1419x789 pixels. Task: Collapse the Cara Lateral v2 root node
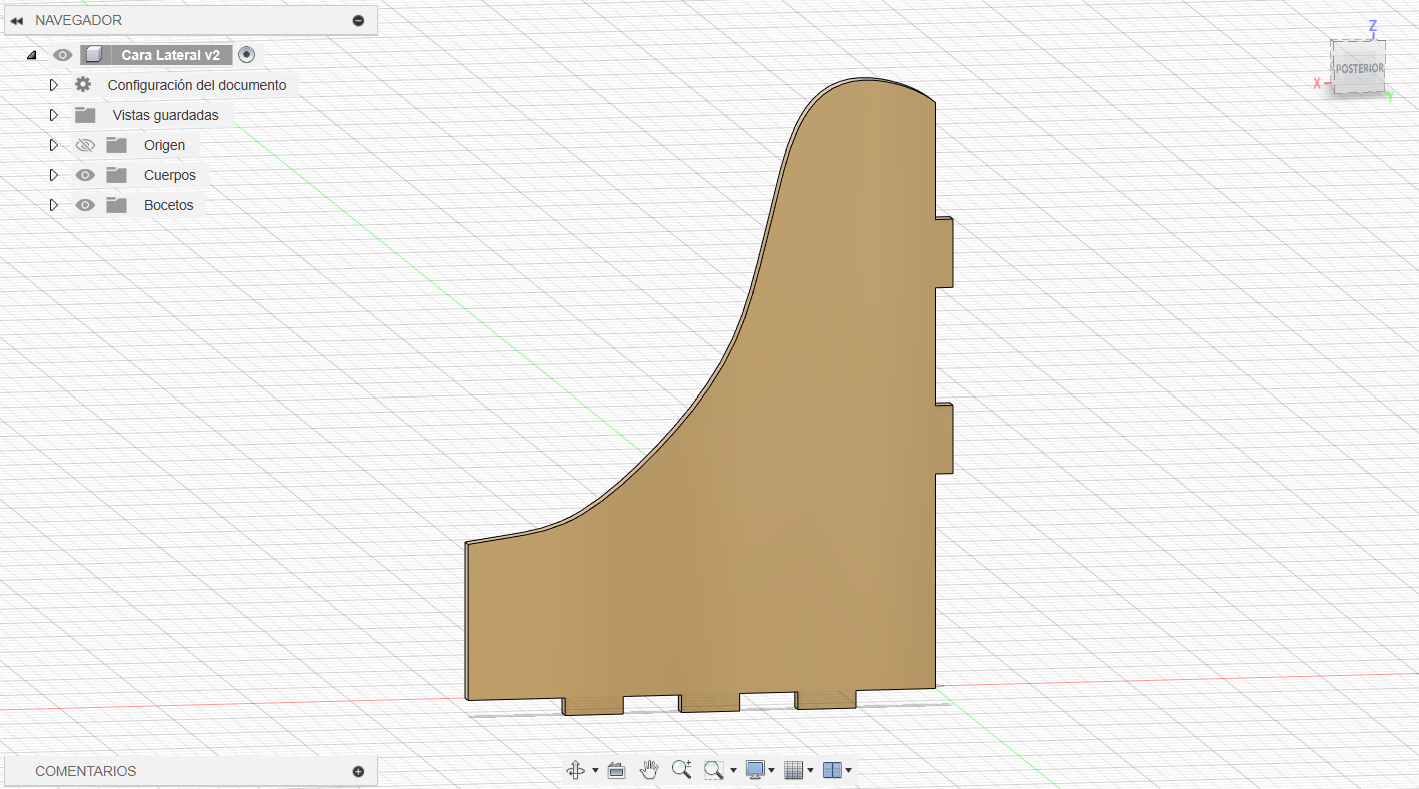coord(31,55)
